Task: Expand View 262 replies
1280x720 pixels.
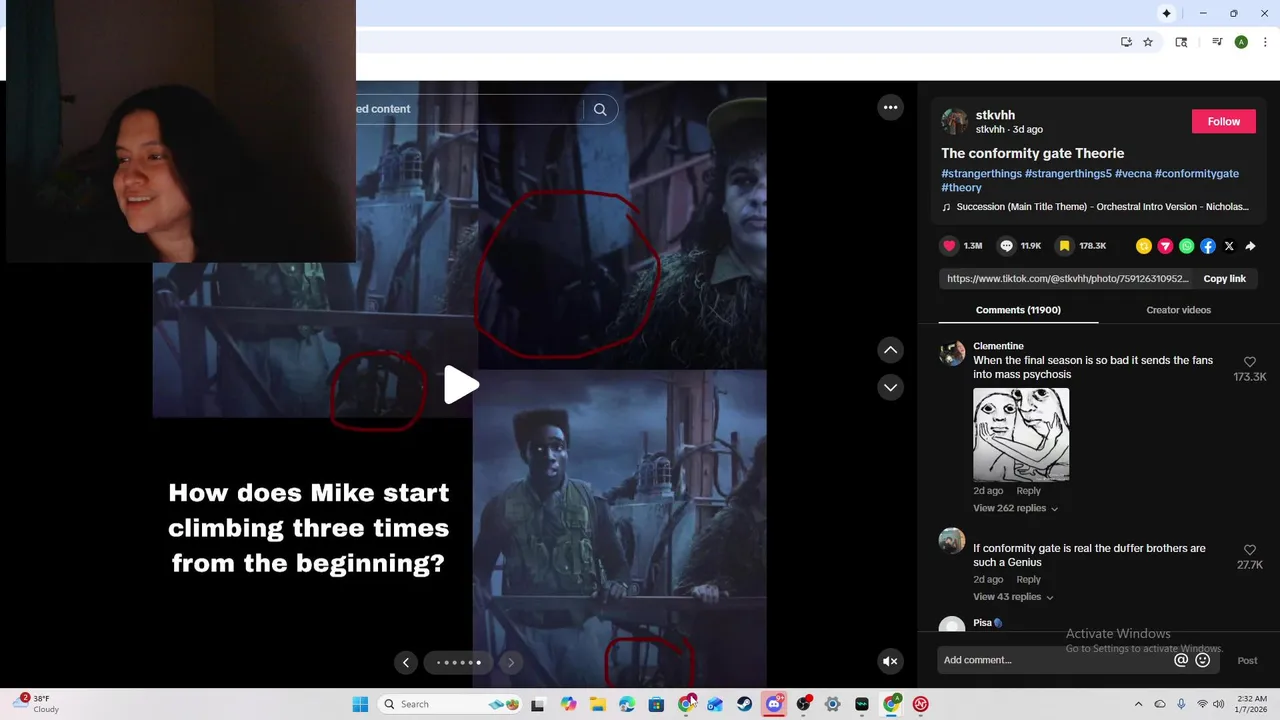Action: [1015, 508]
